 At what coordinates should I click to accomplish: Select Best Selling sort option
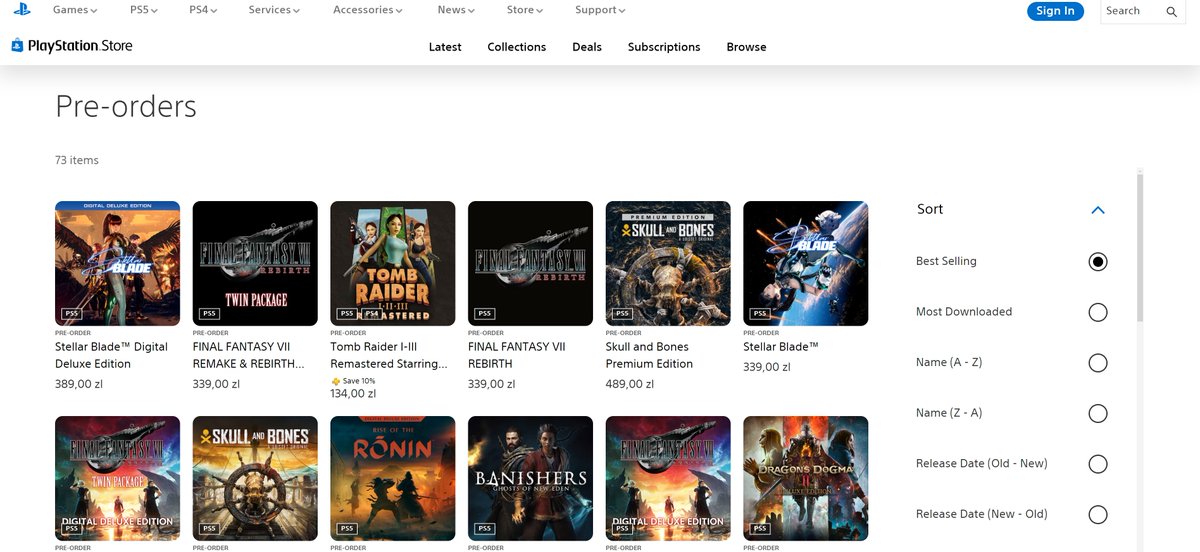point(1098,262)
